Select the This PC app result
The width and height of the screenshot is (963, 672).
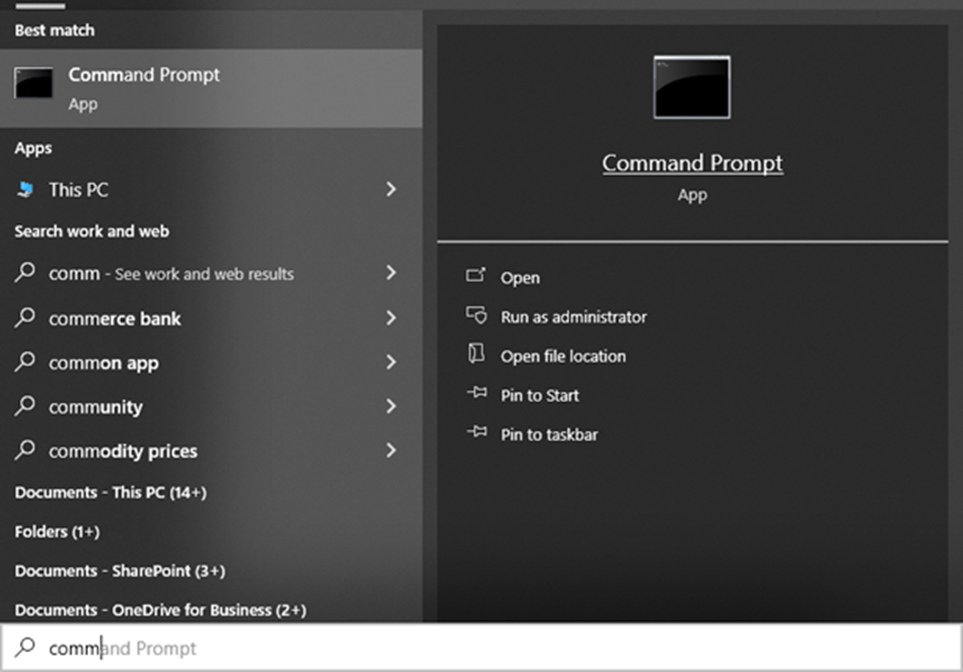pos(211,190)
